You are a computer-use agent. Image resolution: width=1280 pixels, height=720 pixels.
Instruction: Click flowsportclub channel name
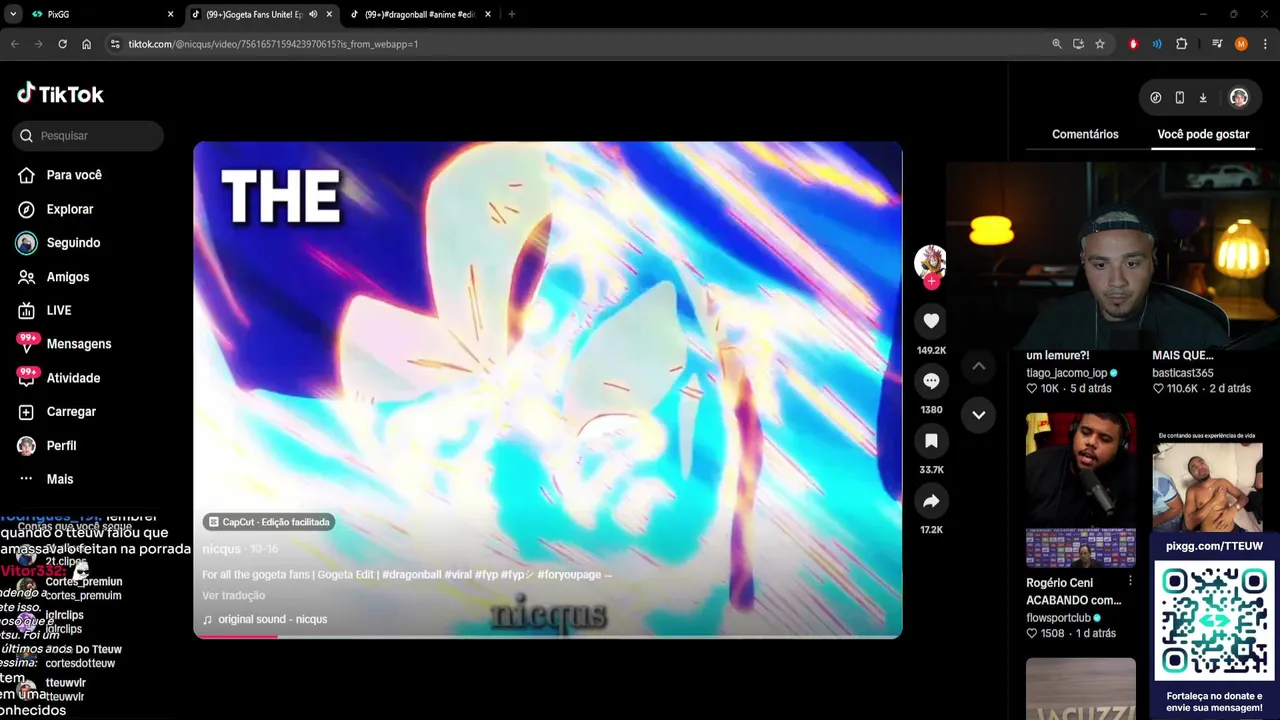[1058, 618]
